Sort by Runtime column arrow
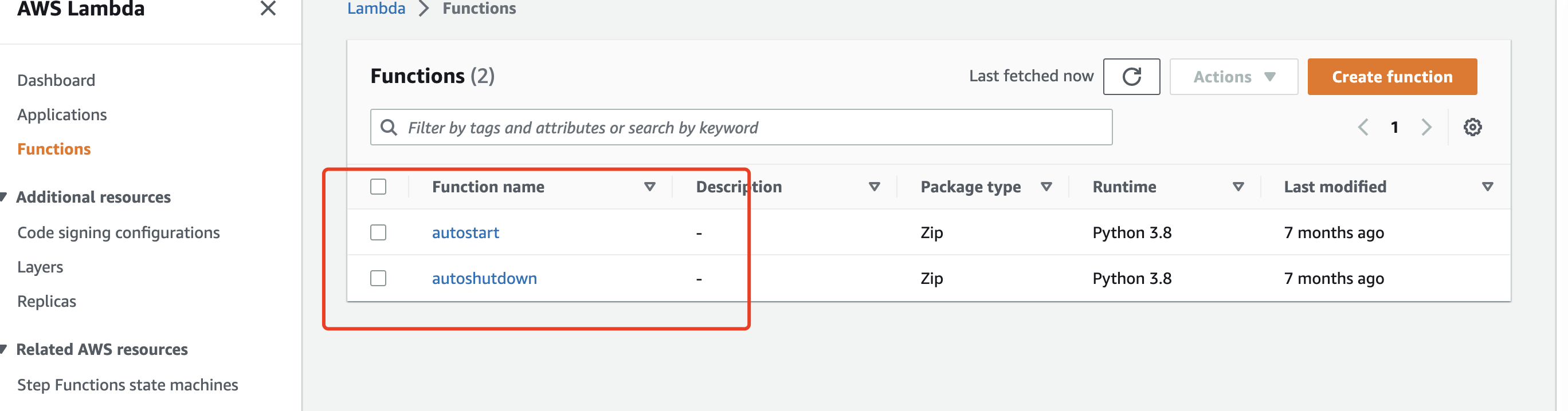 pyautogui.click(x=1237, y=187)
